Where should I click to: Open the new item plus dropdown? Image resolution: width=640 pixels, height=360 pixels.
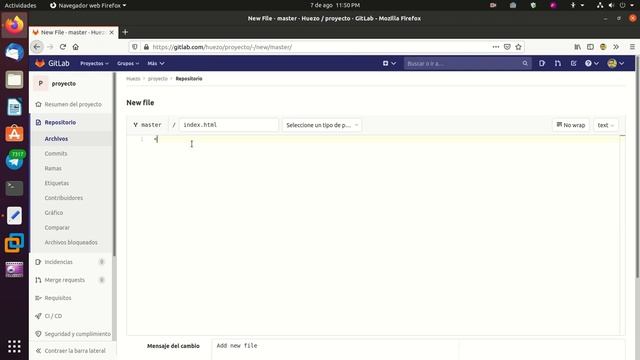pos(389,63)
